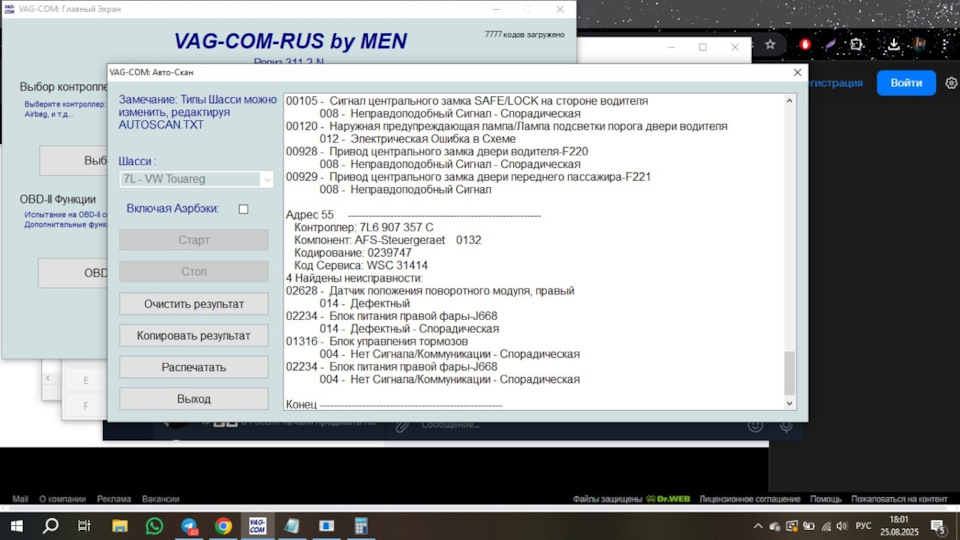Image resolution: width=960 pixels, height=540 pixels.
Task: Click the Выход button
Action: point(193,399)
